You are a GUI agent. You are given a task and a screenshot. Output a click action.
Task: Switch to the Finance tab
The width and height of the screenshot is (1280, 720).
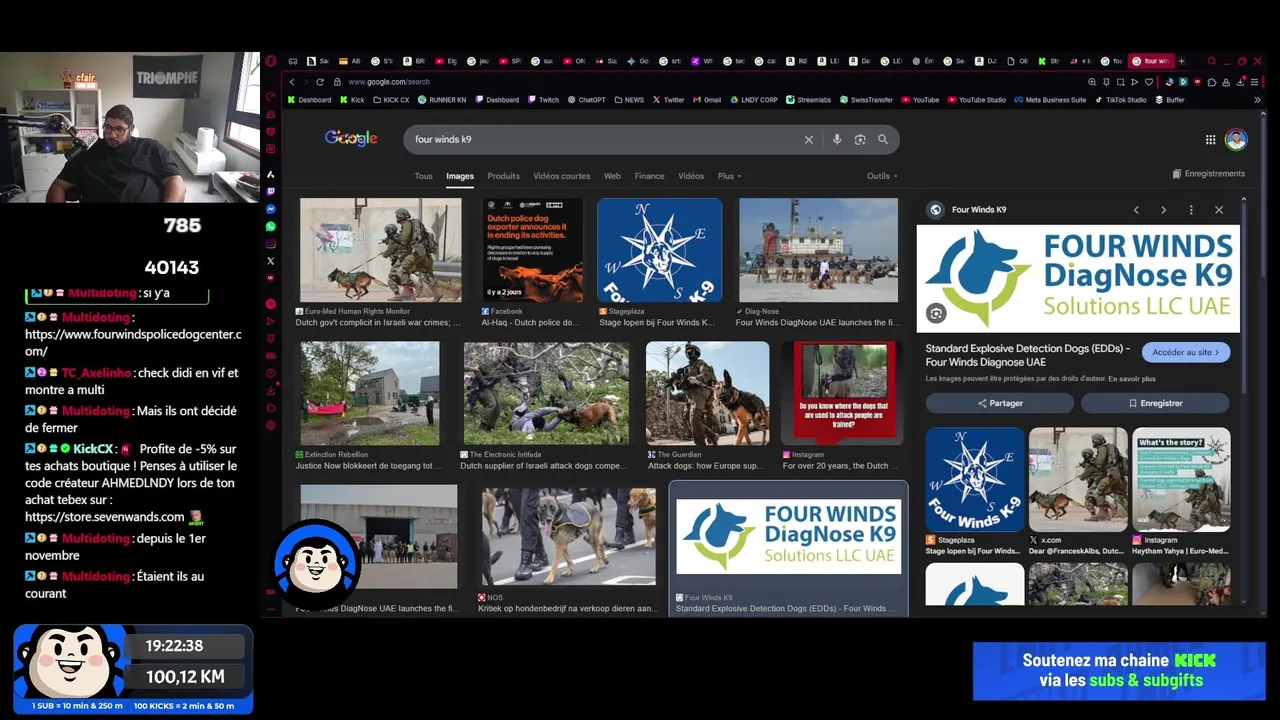tap(649, 176)
